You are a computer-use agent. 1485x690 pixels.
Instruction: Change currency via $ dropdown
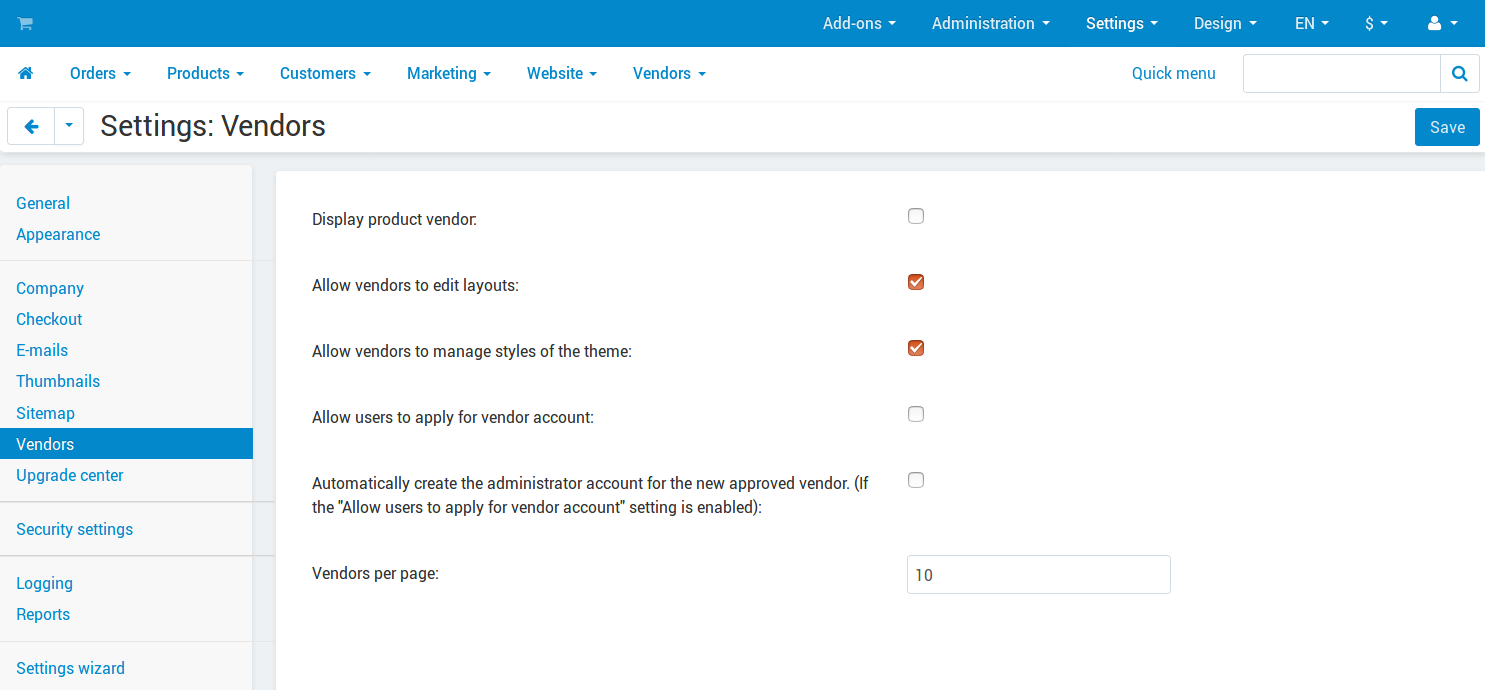1377,23
